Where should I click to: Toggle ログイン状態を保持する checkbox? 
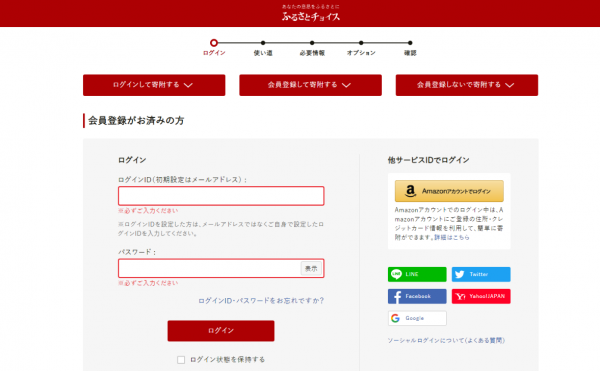tap(181, 360)
